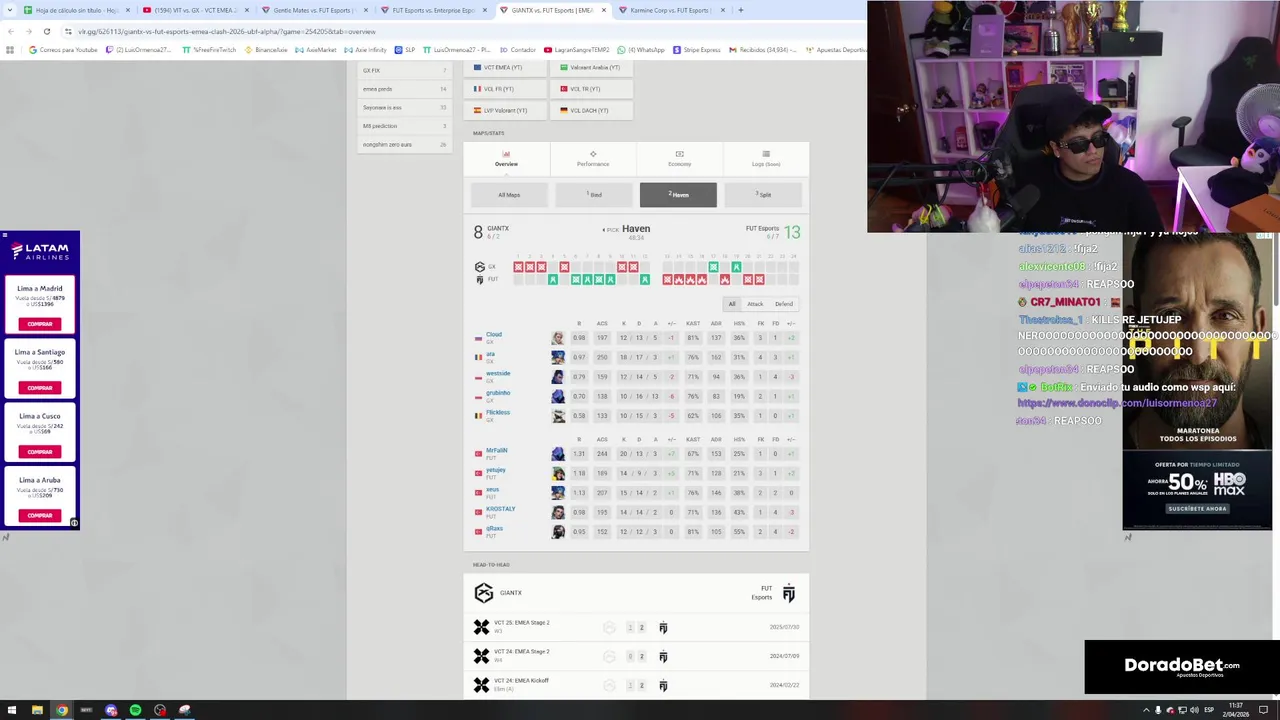Screen dimensions: 1280x720
Task: Click ara's agent portrait
Action: tap(558, 357)
